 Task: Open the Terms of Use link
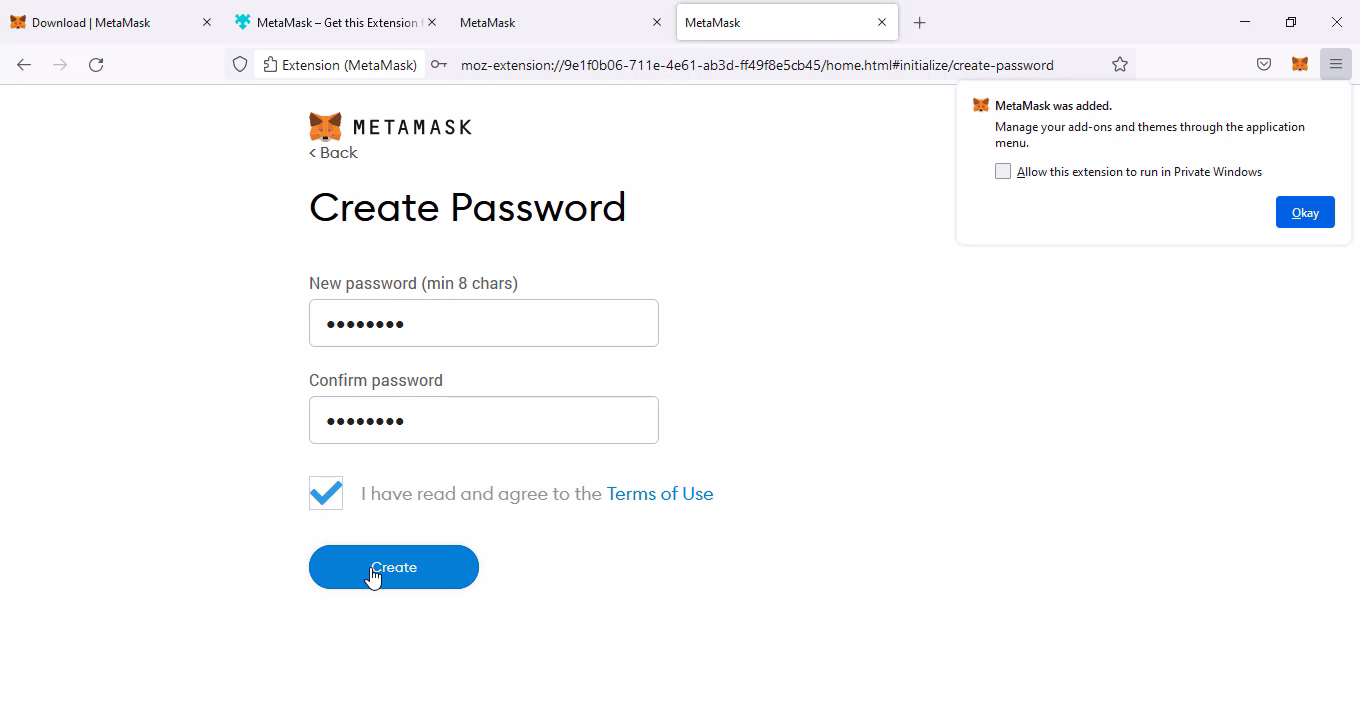coord(660,493)
